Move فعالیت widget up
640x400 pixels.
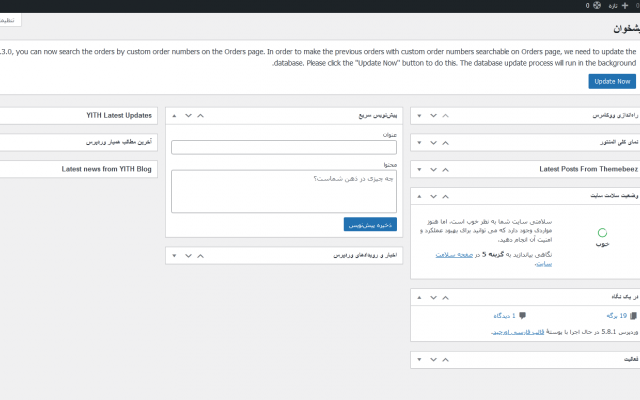pos(445,360)
